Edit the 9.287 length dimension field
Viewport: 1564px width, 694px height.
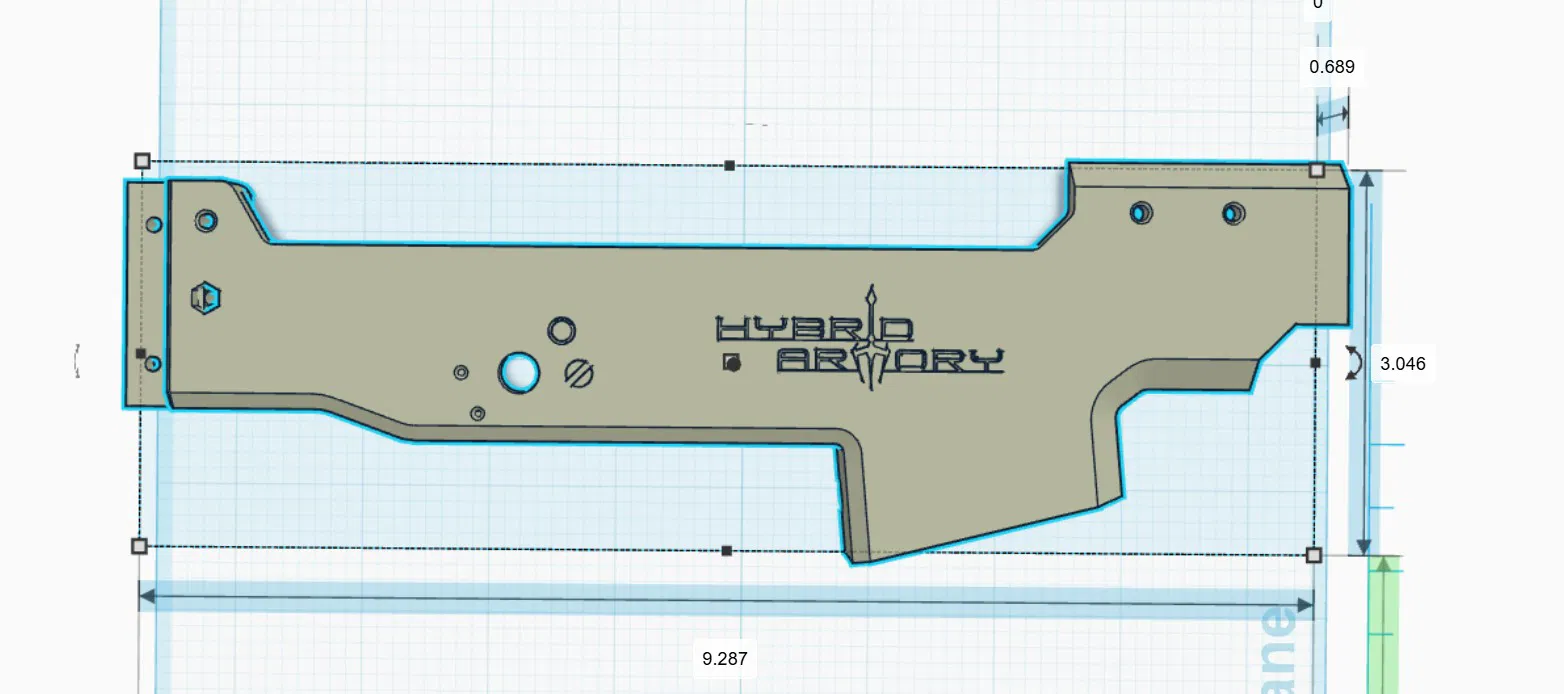point(725,659)
